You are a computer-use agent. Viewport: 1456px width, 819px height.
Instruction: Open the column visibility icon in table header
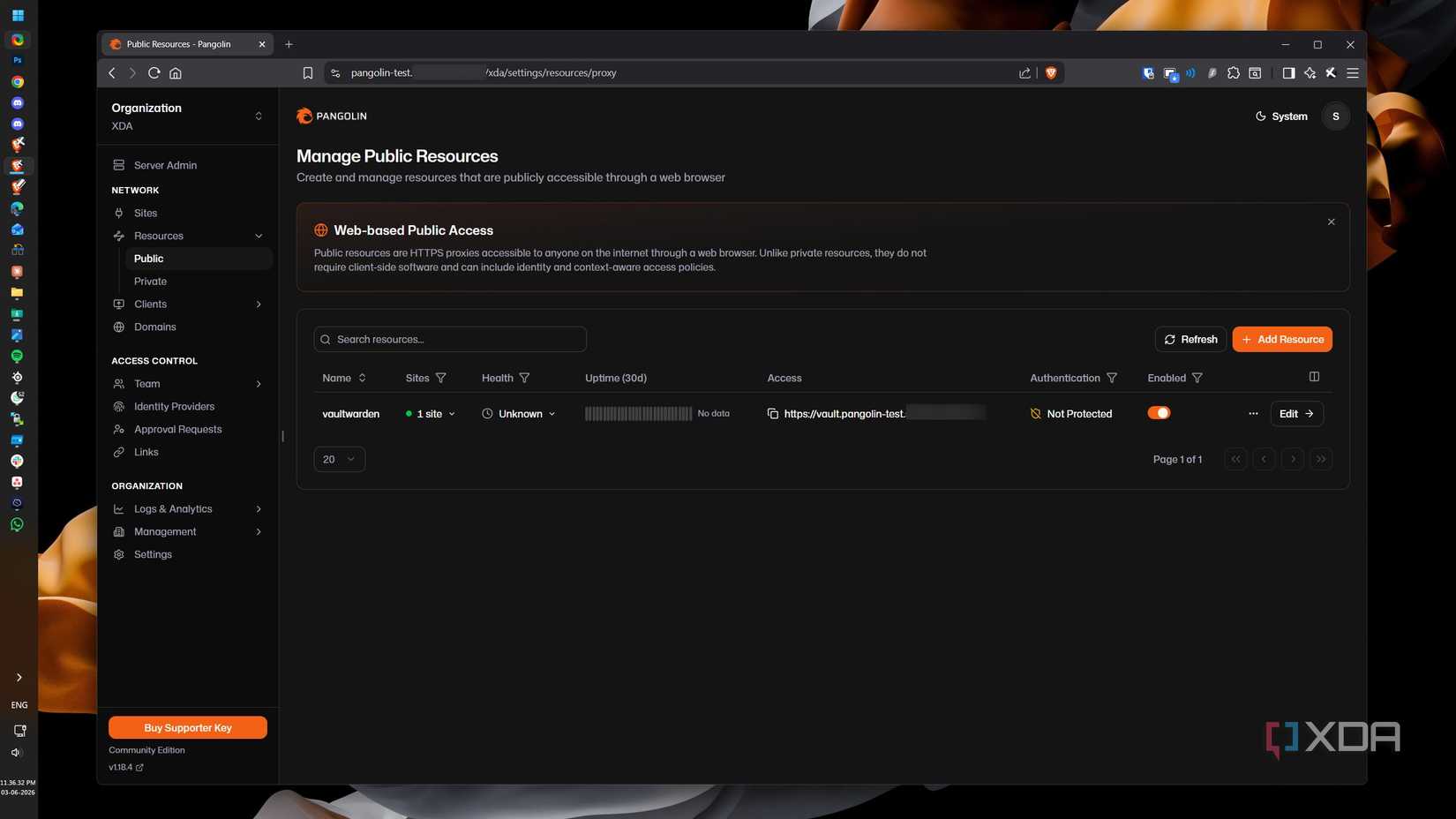point(1314,377)
